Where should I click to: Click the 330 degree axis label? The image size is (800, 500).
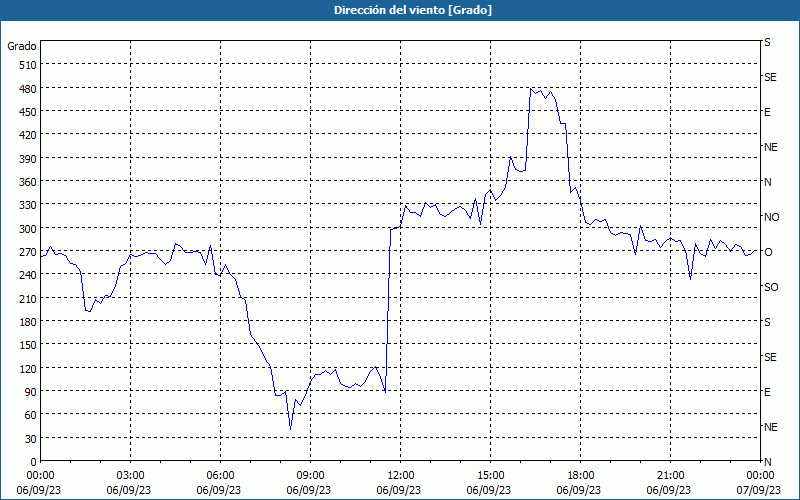click(29, 205)
